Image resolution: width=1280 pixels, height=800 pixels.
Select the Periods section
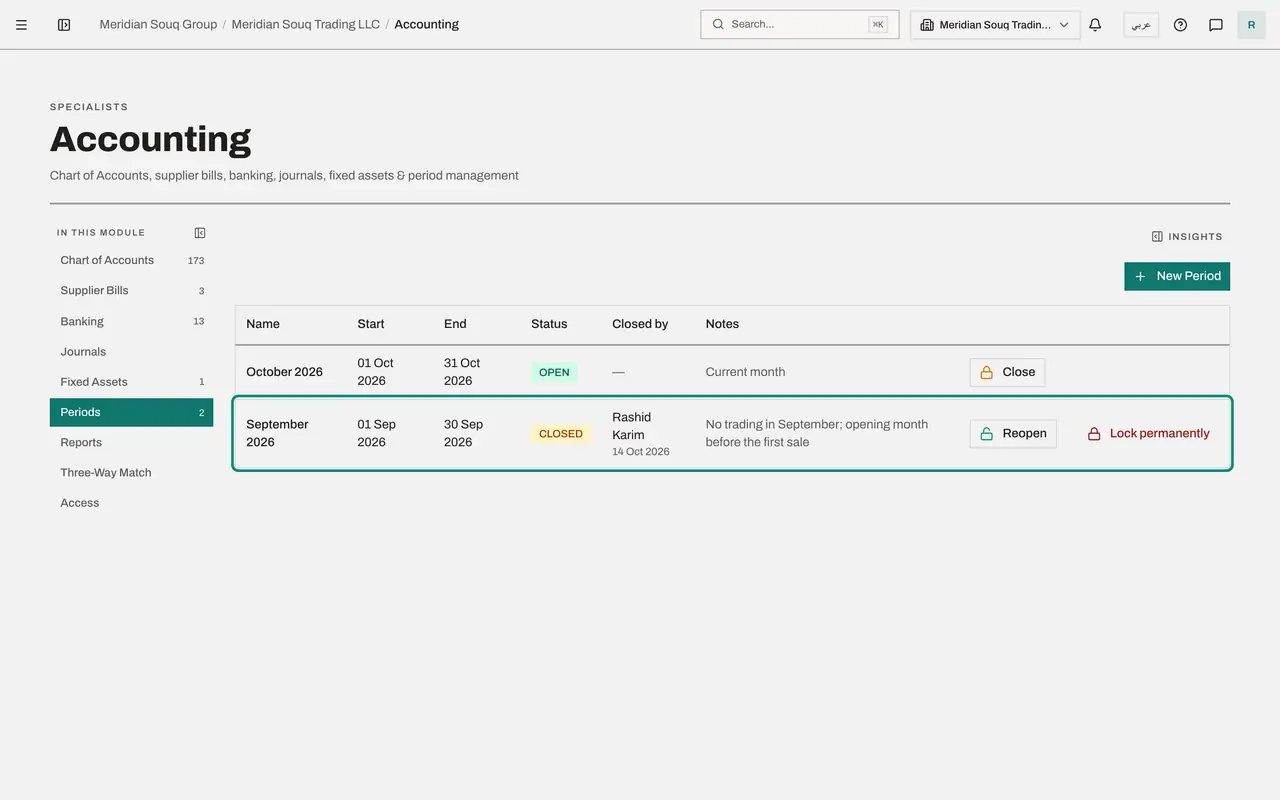(x=131, y=412)
